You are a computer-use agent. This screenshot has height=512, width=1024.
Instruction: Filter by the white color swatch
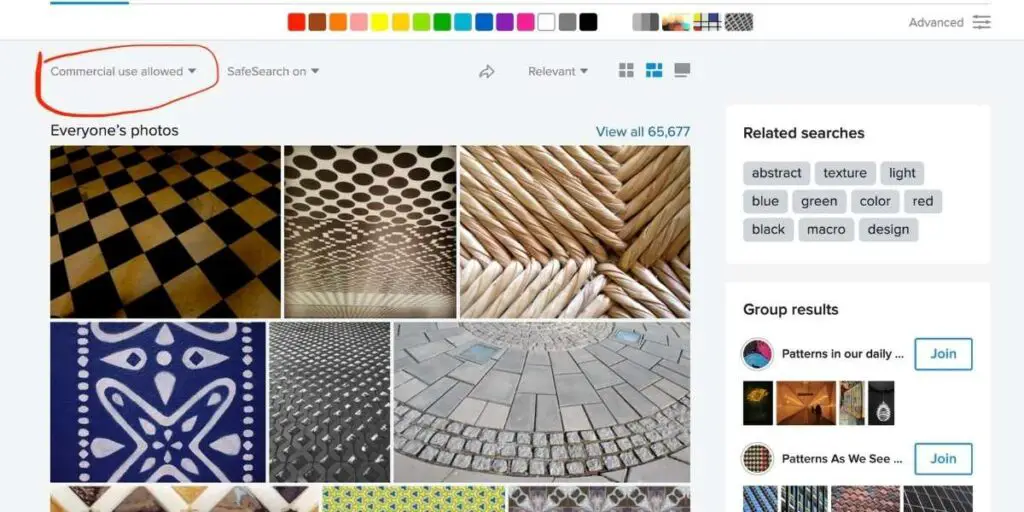point(547,22)
